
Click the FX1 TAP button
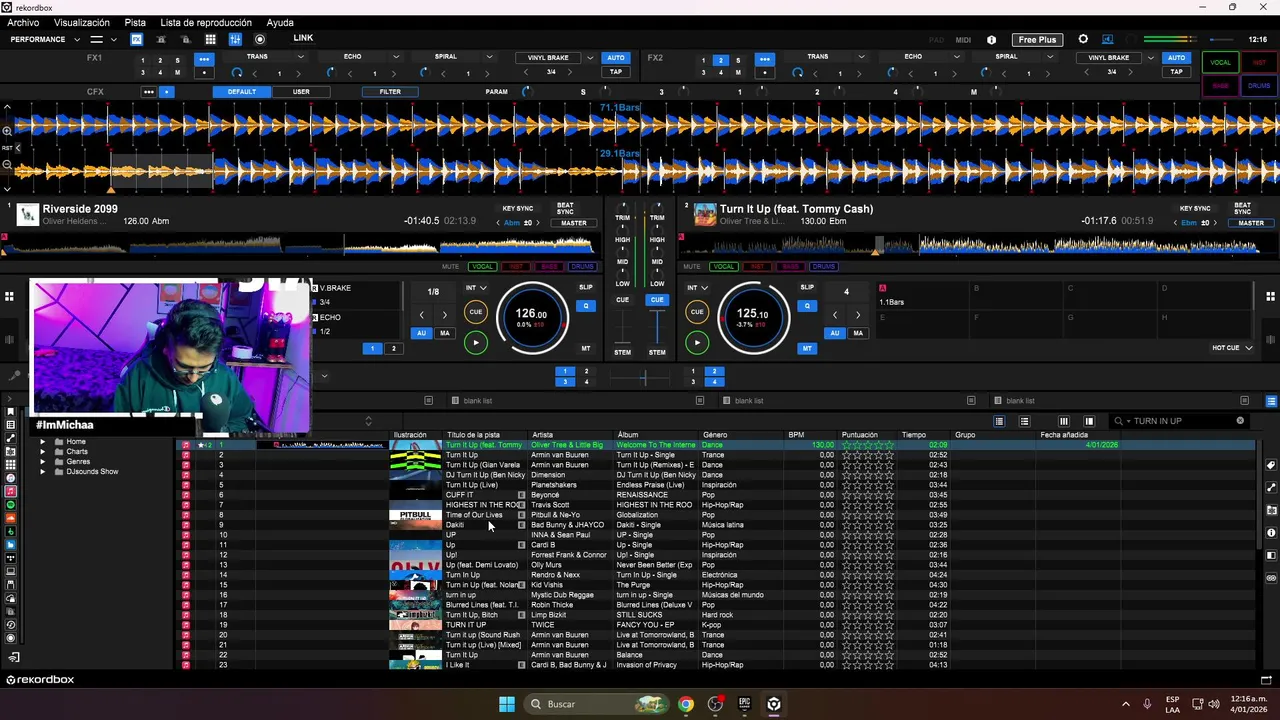point(616,72)
